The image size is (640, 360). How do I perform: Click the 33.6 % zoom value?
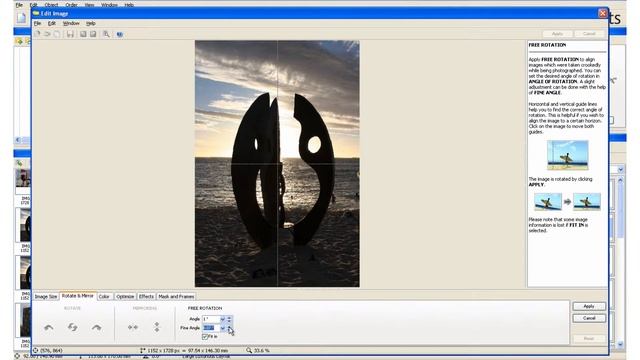click(262, 350)
